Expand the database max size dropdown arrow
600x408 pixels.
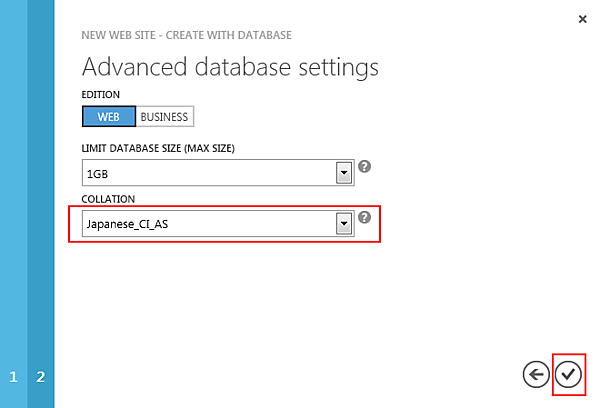[344, 173]
